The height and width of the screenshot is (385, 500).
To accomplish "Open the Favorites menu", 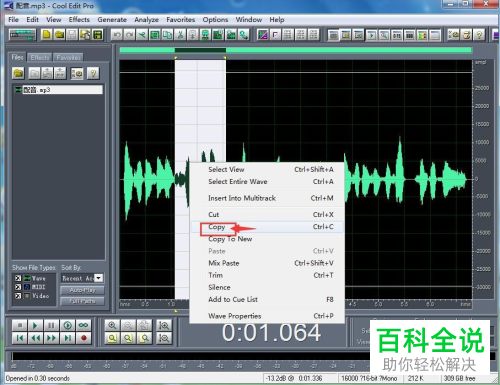I will [x=181, y=20].
